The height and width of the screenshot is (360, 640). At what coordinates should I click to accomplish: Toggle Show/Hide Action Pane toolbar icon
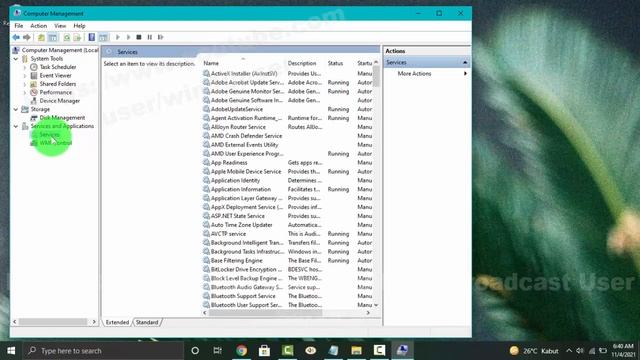click(104, 37)
